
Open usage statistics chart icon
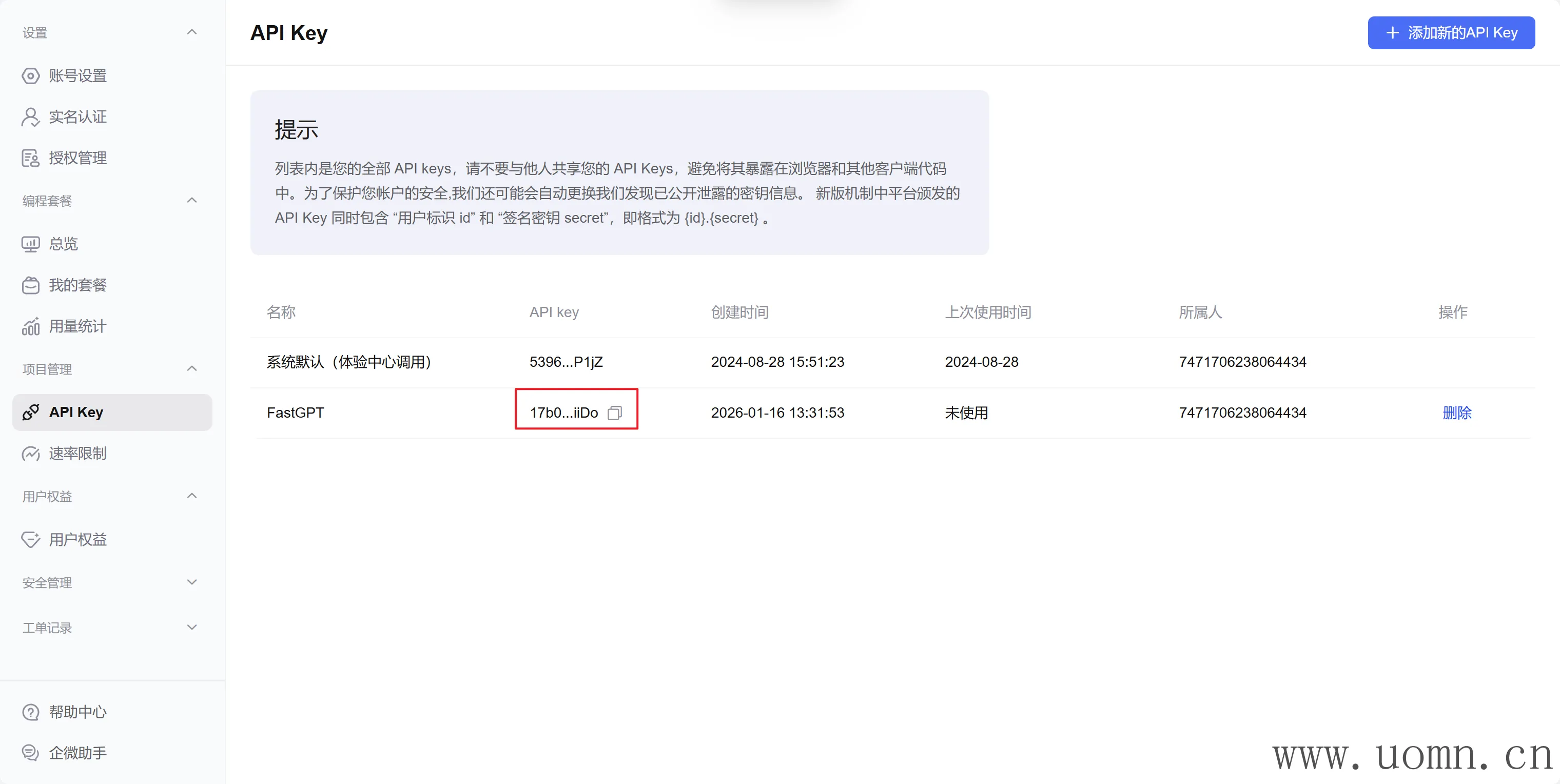[x=30, y=326]
